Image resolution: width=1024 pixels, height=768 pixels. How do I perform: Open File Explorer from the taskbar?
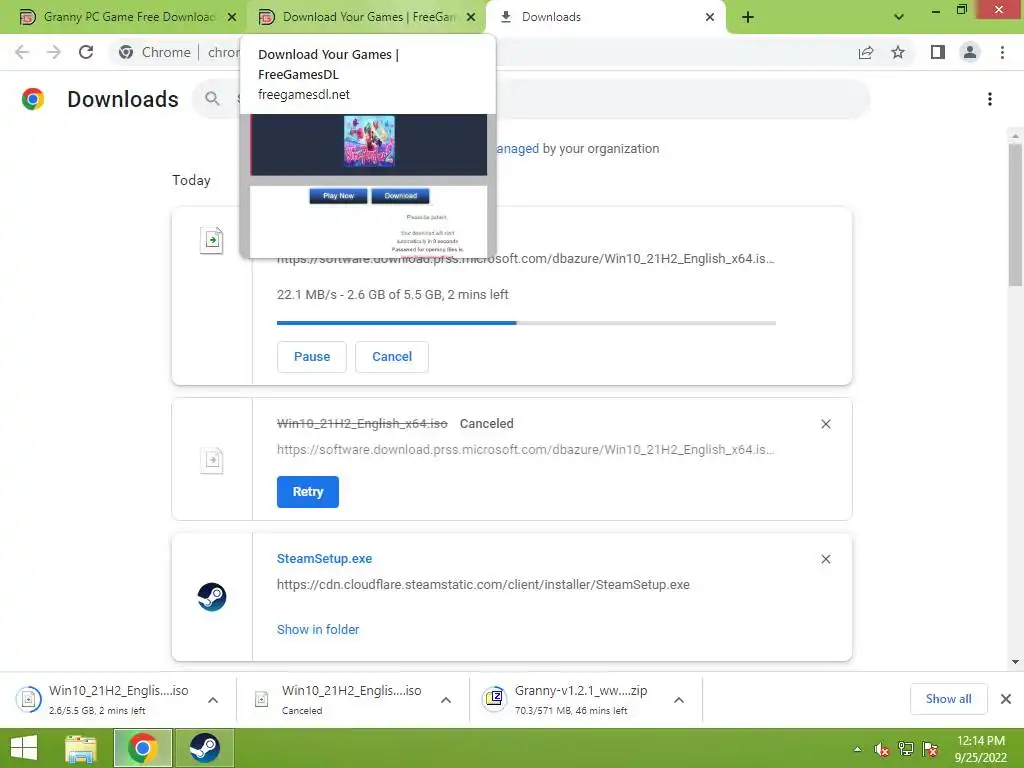[x=81, y=748]
